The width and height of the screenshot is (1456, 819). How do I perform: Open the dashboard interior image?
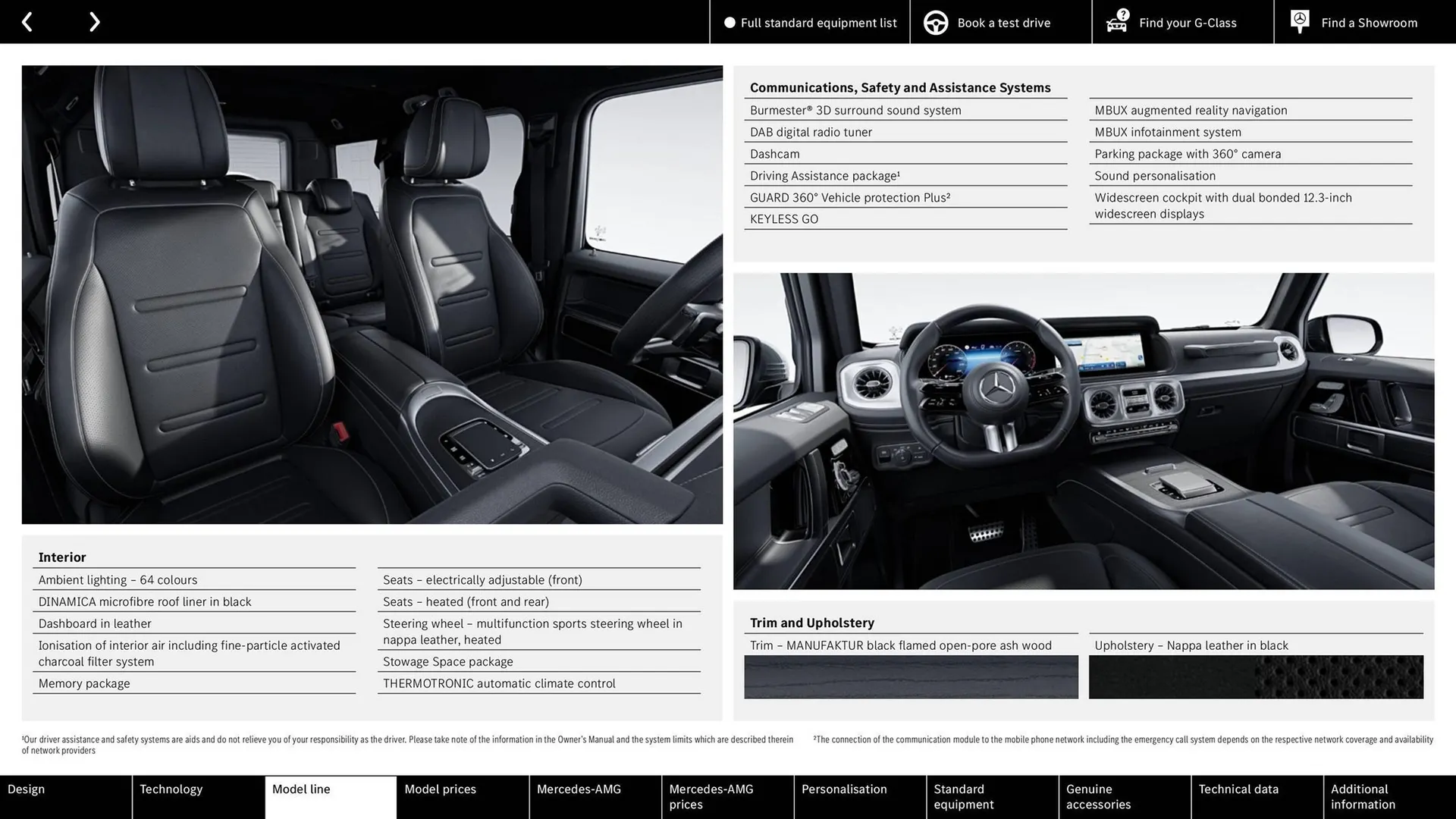(x=1083, y=430)
